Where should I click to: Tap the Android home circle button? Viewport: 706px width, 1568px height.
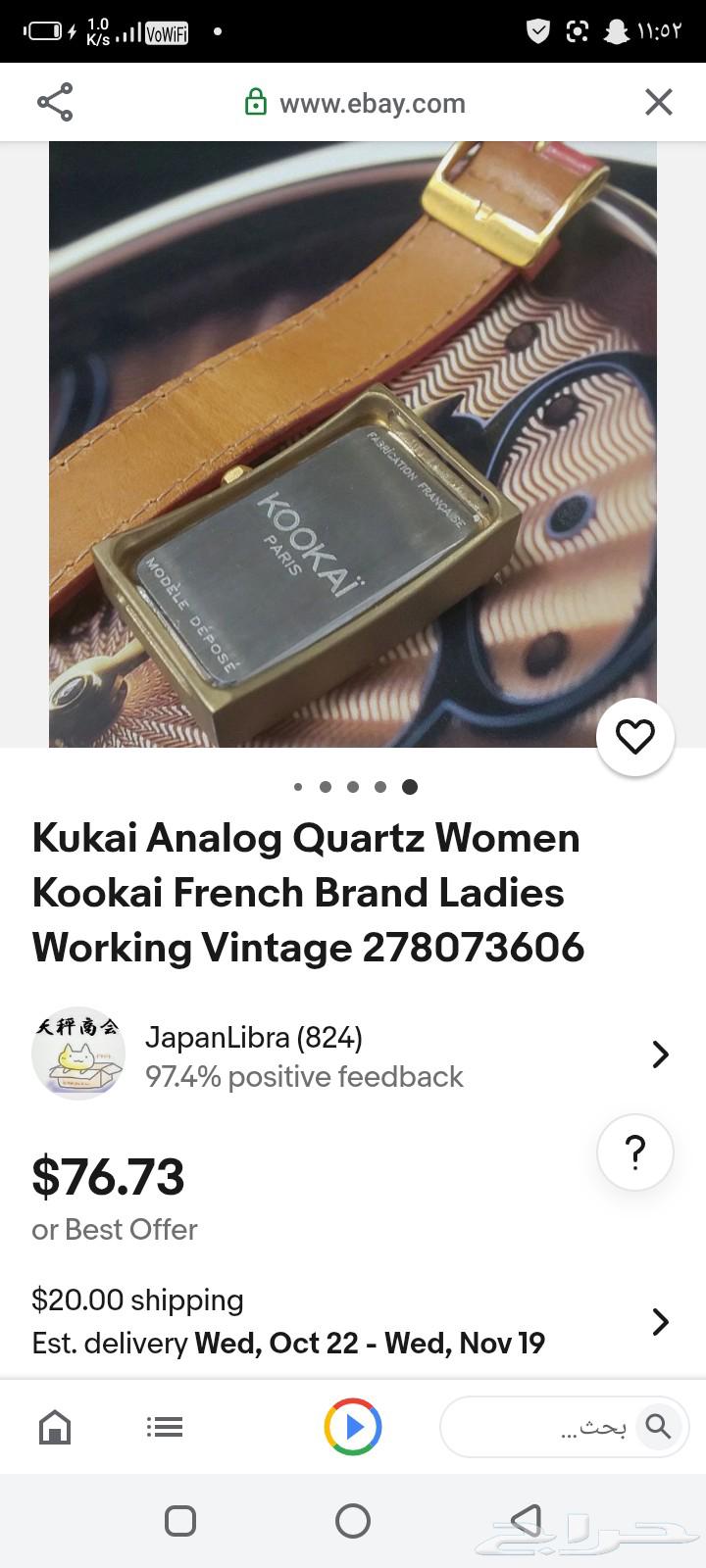click(353, 1521)
